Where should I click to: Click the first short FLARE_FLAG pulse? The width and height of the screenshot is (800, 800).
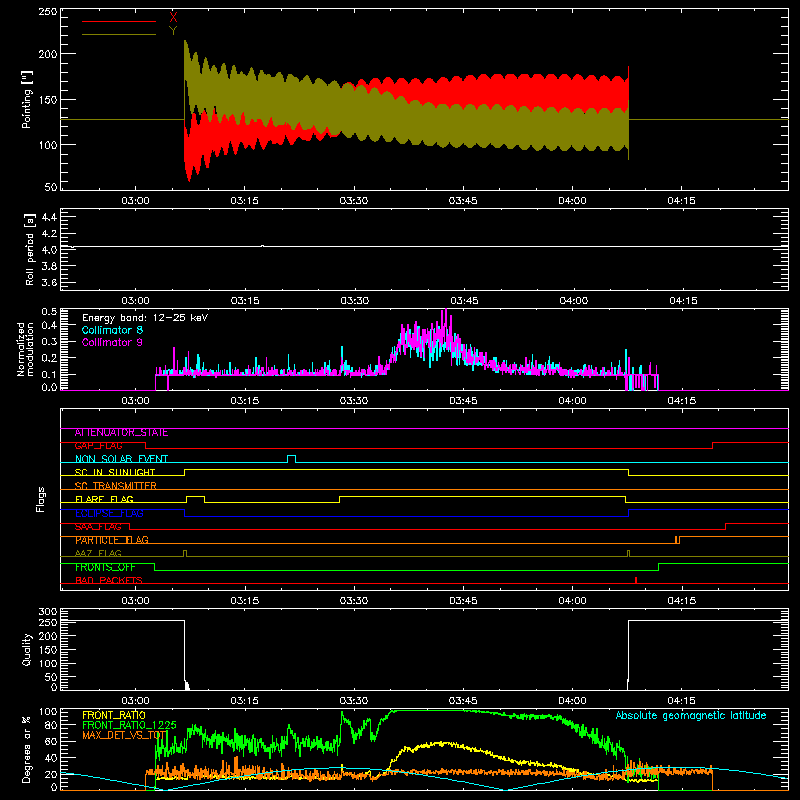[x=195, y=499]
